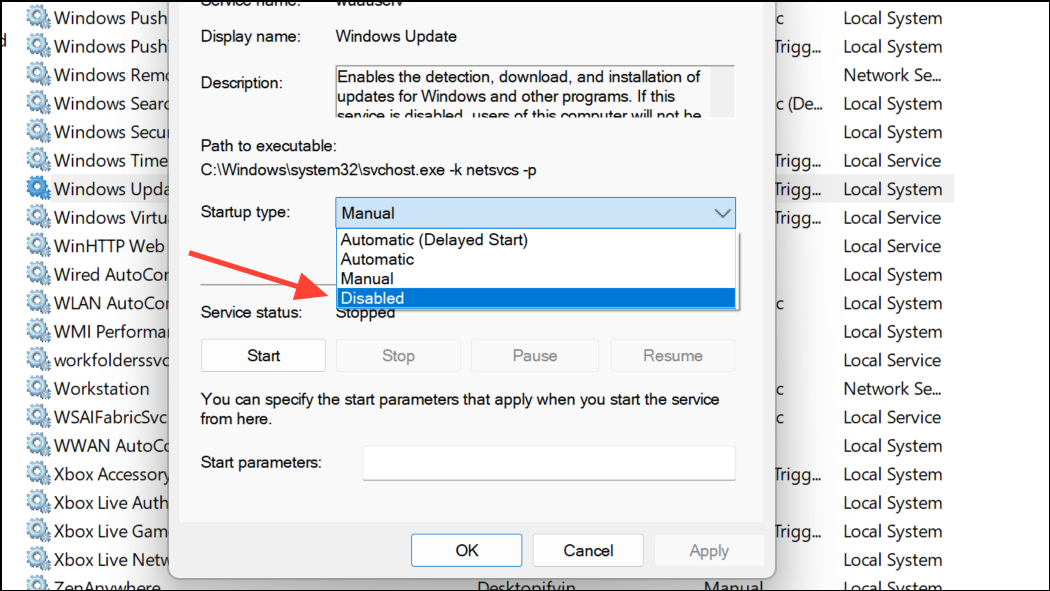1050x591 pixels.
Task: Click the gear icon beside Workstation service
Action: click(x=38, y=388)
